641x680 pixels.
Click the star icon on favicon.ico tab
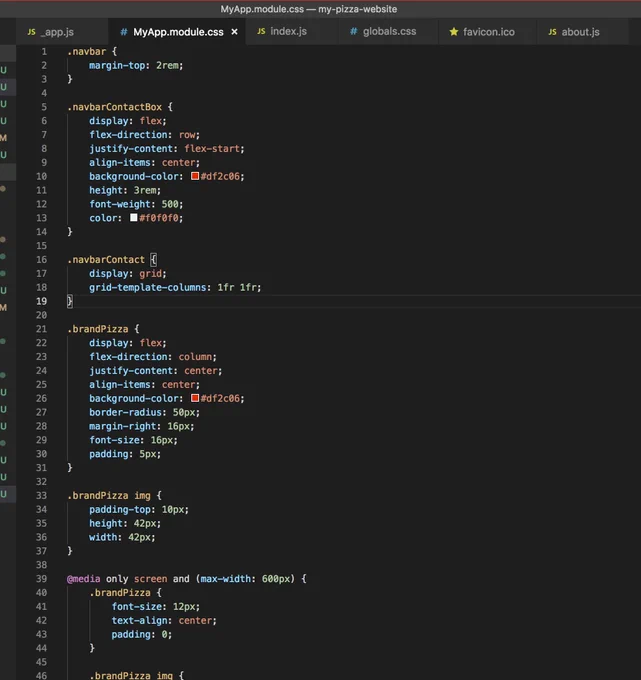point(454,32)
